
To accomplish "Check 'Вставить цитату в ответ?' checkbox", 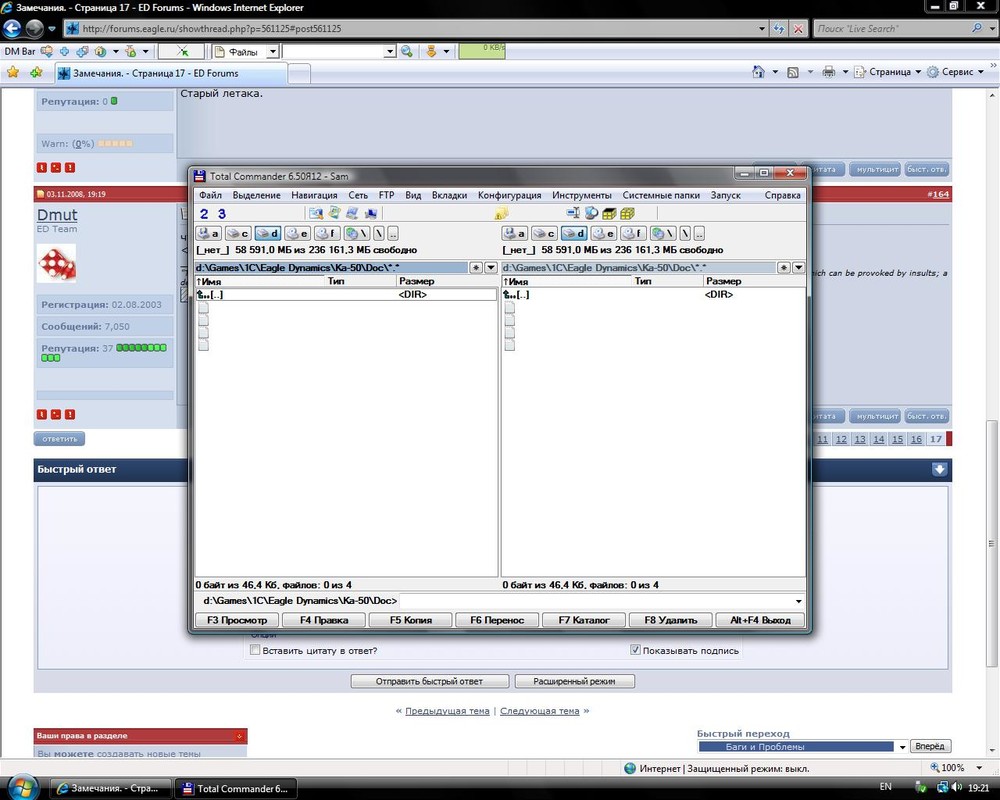I will tap(254, 650).
